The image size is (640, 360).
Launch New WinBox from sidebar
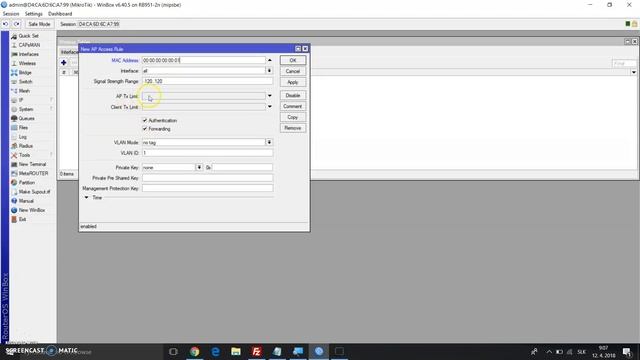pyautogui.click(x=31, y=210)
